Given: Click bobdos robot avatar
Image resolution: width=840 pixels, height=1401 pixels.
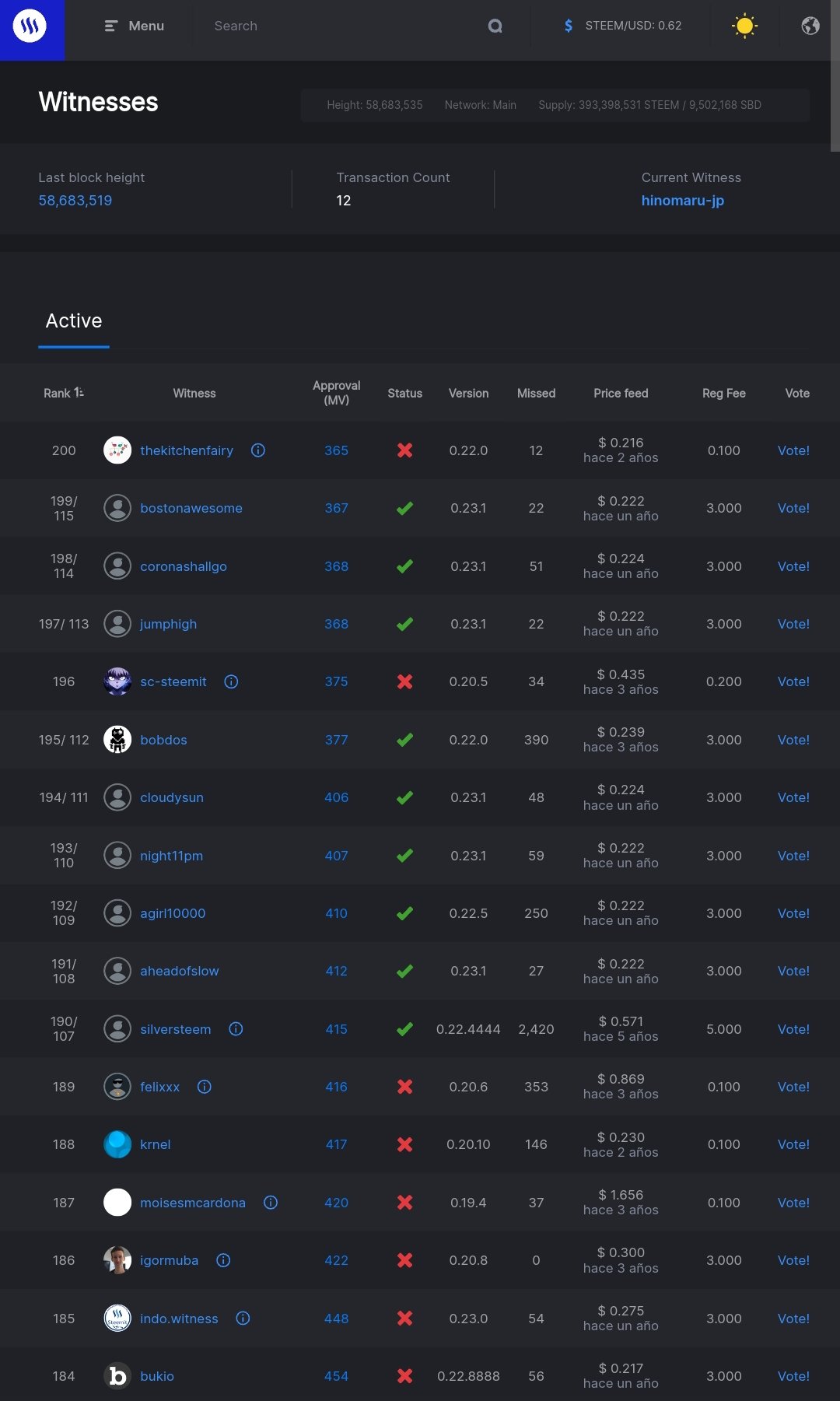Looking at the screenshot, I should 117,740.
